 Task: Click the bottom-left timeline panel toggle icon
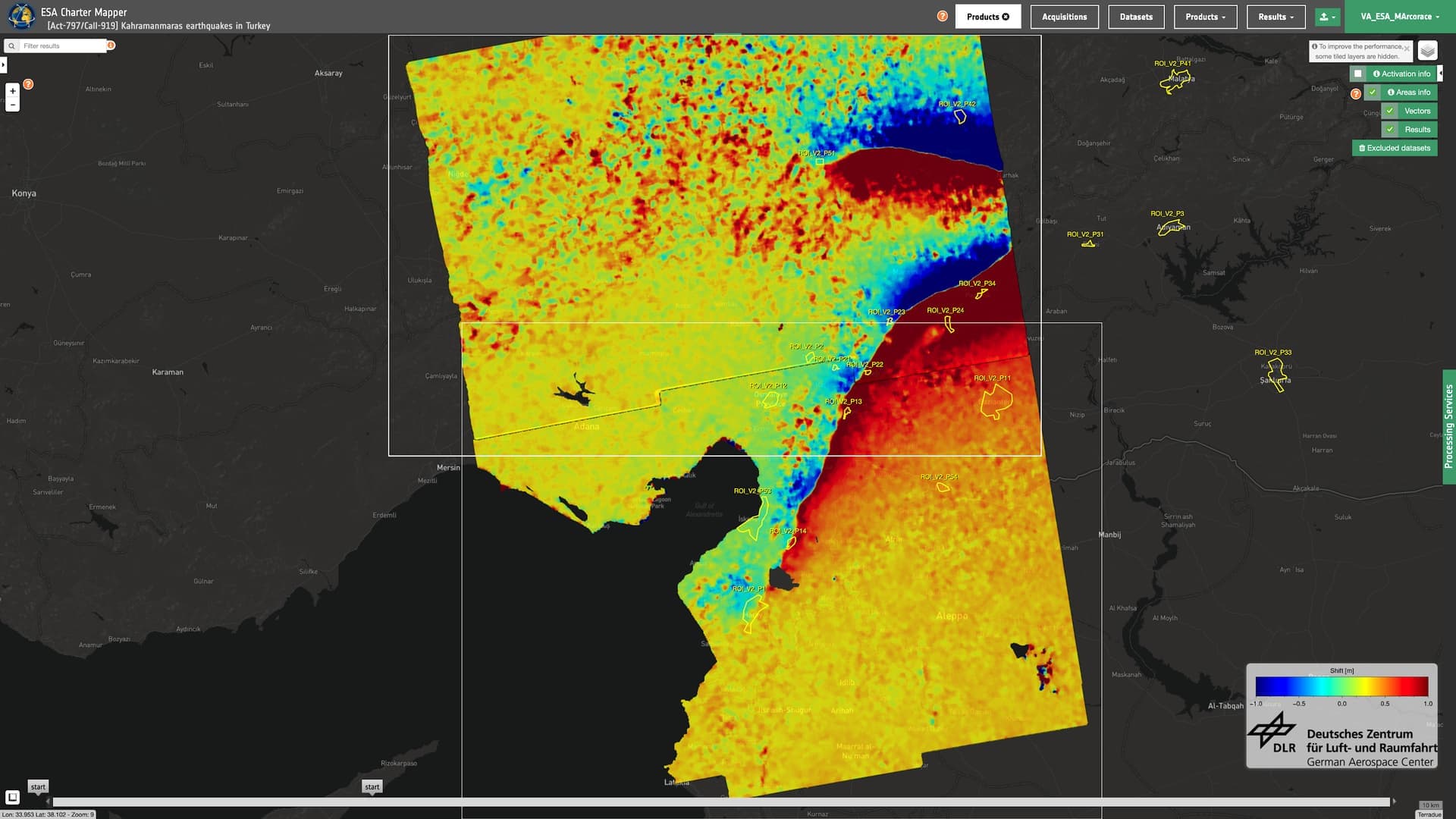[12, 797]
